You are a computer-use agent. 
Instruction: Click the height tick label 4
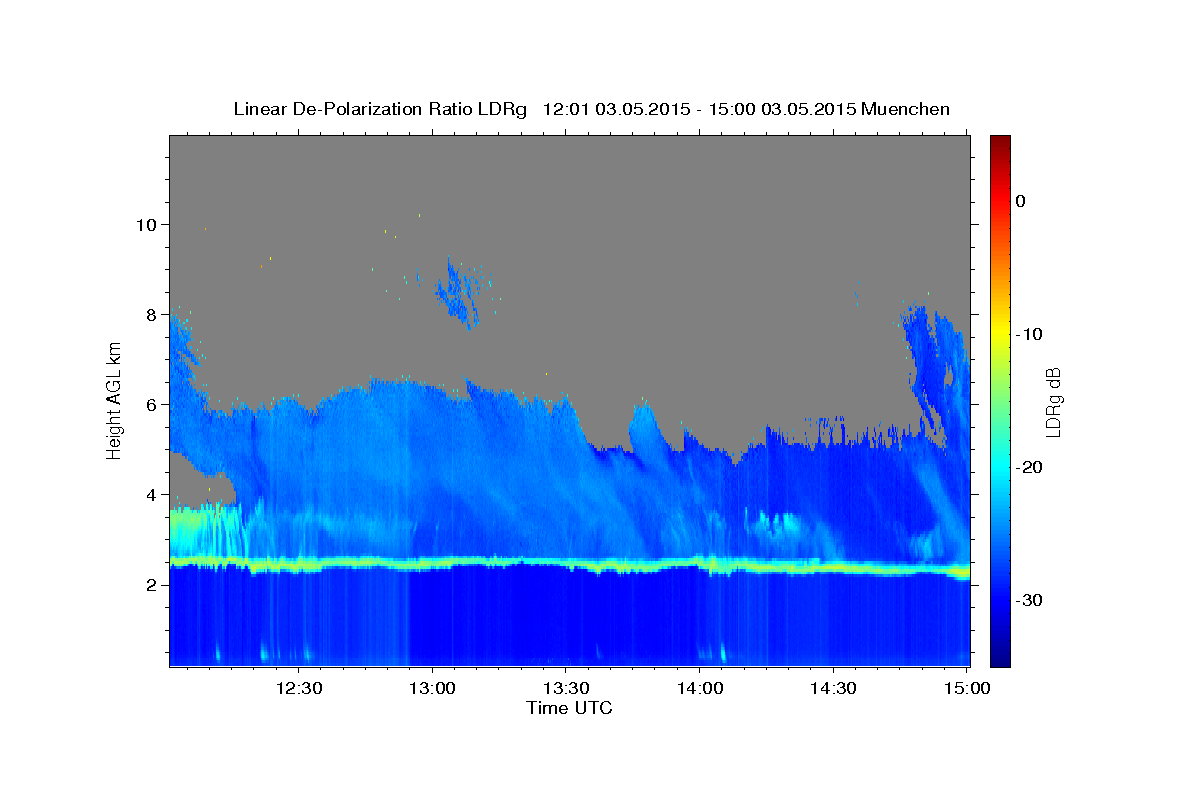(154, 494)
